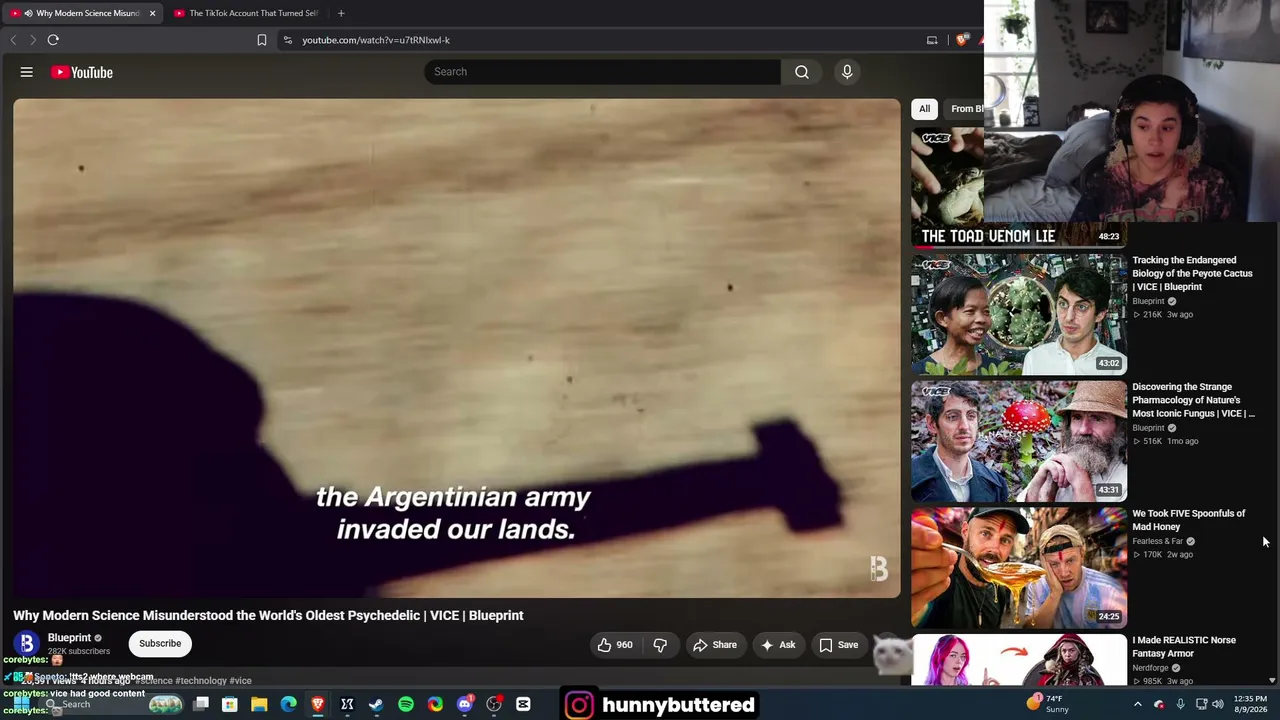
Task: Open the Blueprint channel name link
Action: tap(69, 638)
